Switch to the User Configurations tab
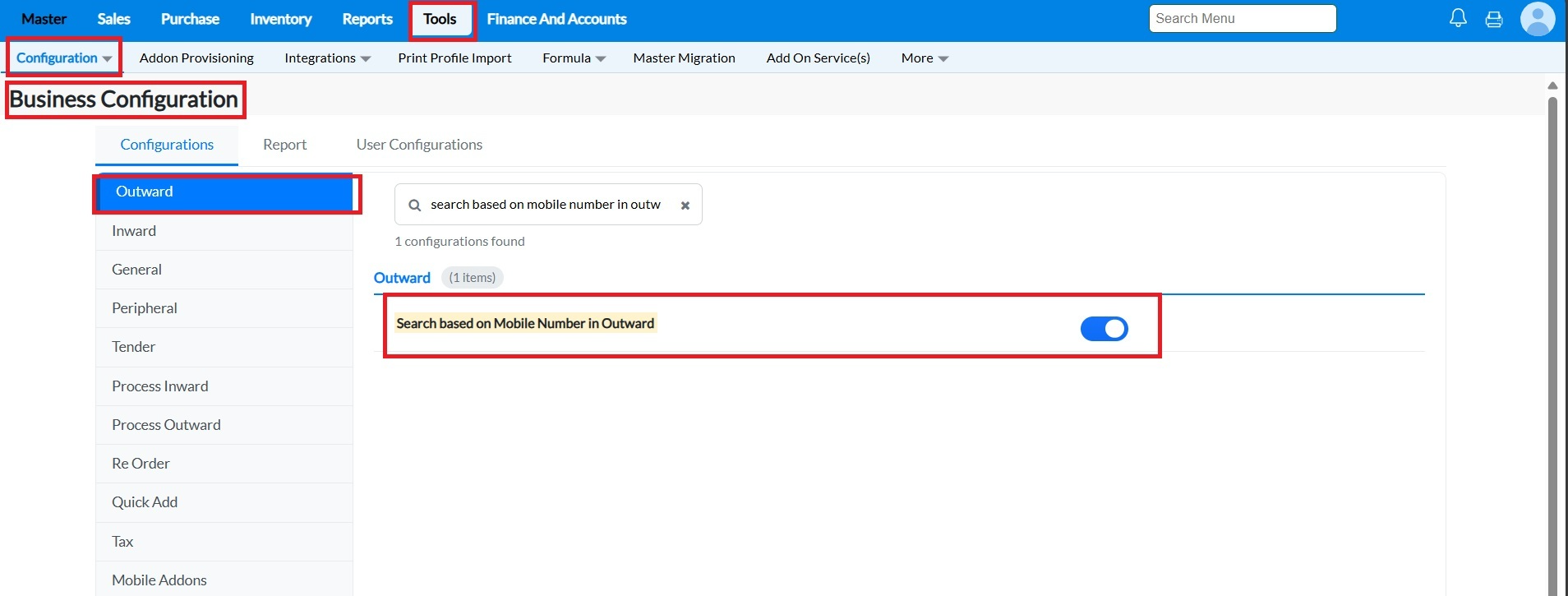Screen dimensions: 1568x596 click(419, 145)
